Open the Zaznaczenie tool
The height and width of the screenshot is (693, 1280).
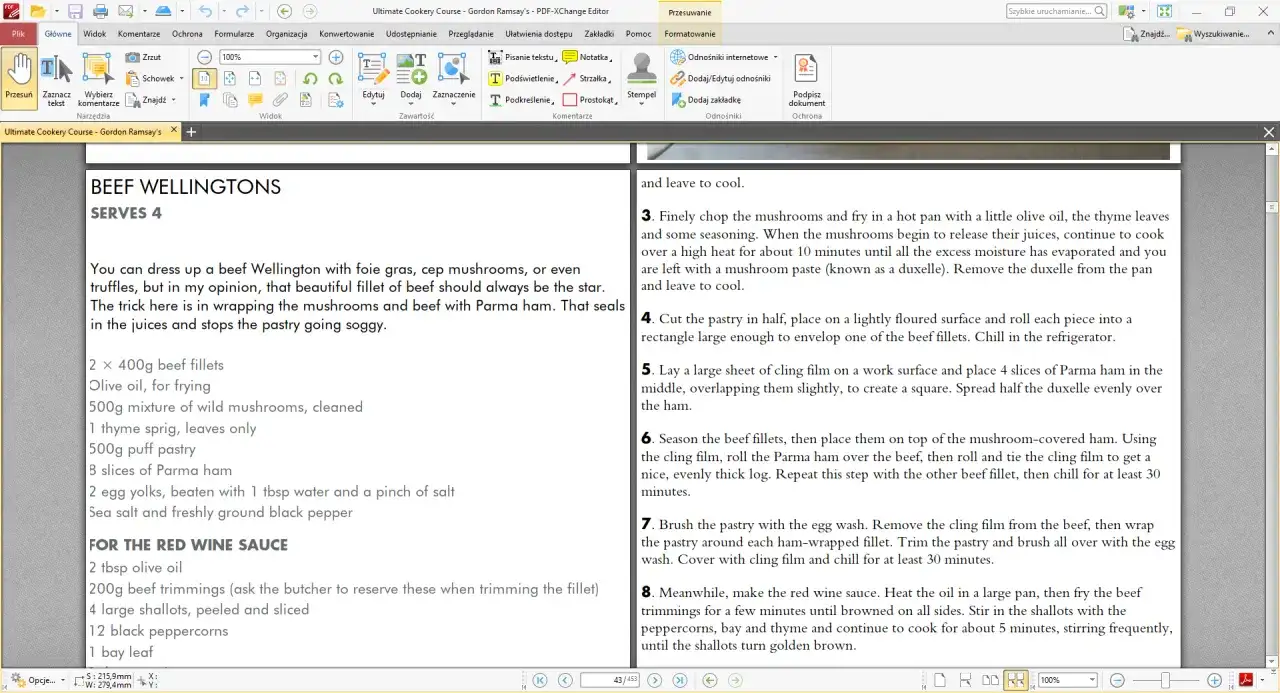454,78
